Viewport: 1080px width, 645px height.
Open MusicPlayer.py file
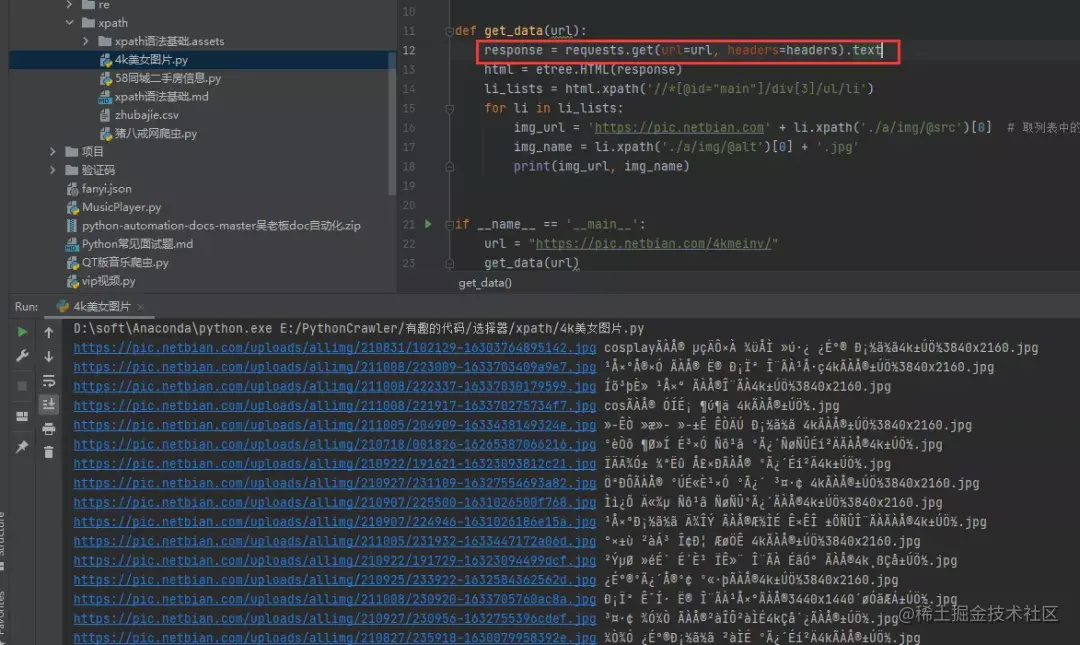121,207
